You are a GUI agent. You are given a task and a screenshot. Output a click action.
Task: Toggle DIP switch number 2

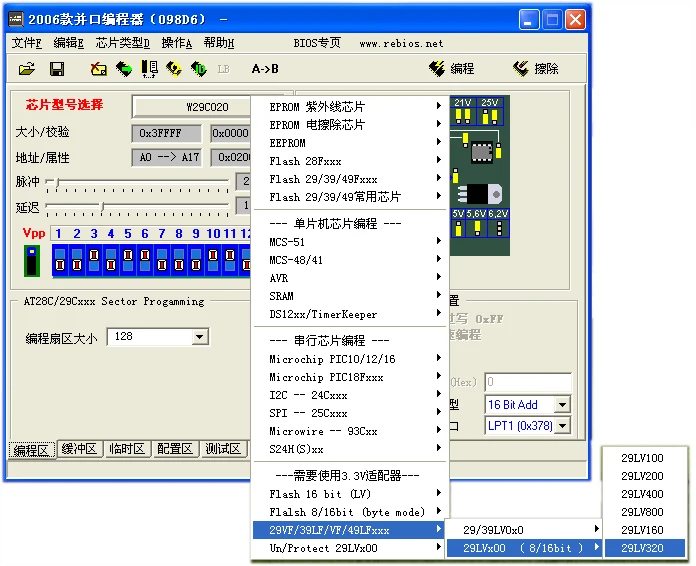(x=77, y=260)
